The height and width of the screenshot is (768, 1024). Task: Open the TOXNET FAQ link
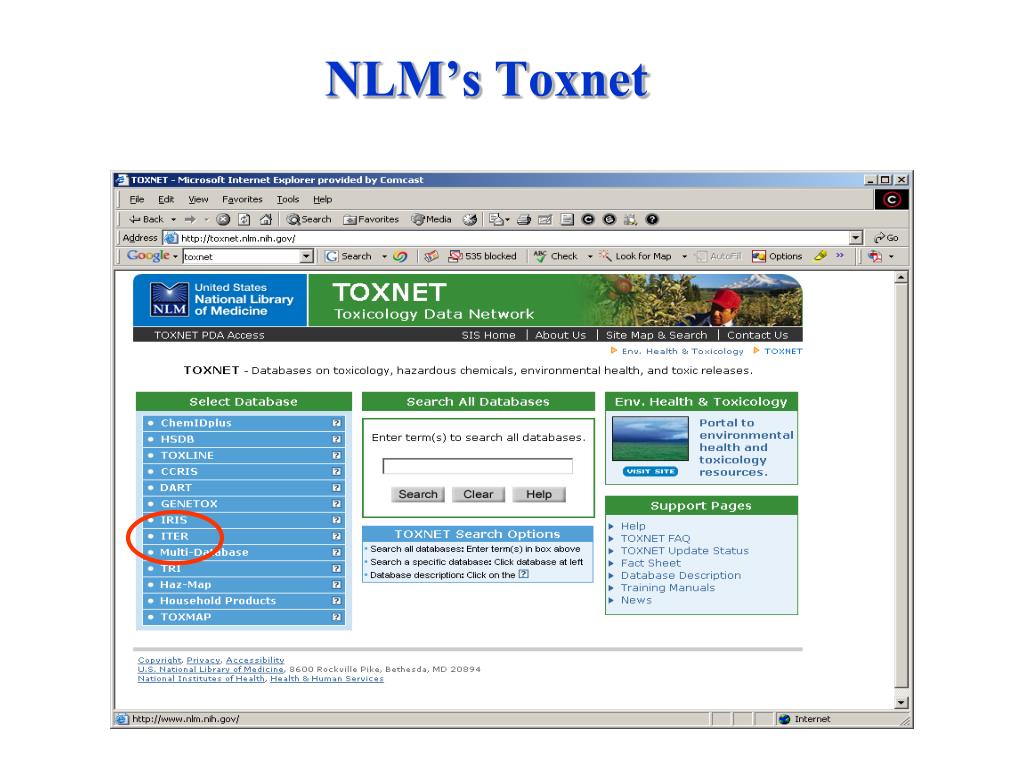tap(655, 538)
